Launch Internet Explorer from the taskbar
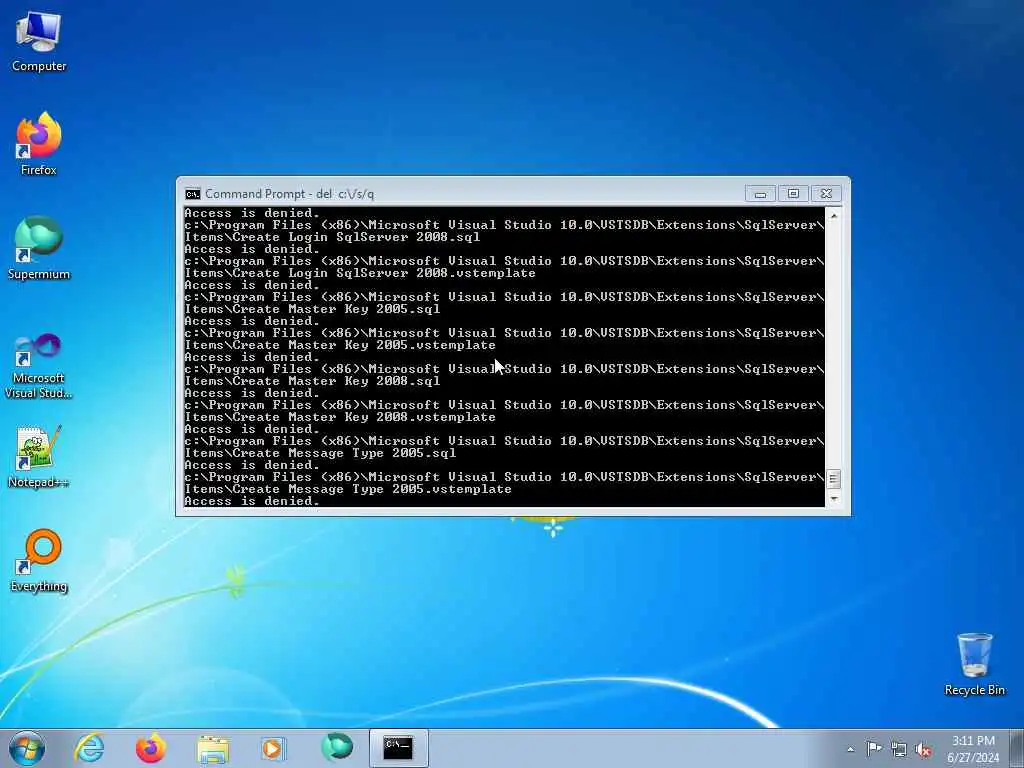1024x768 pixels. click(x=89, y=748)
